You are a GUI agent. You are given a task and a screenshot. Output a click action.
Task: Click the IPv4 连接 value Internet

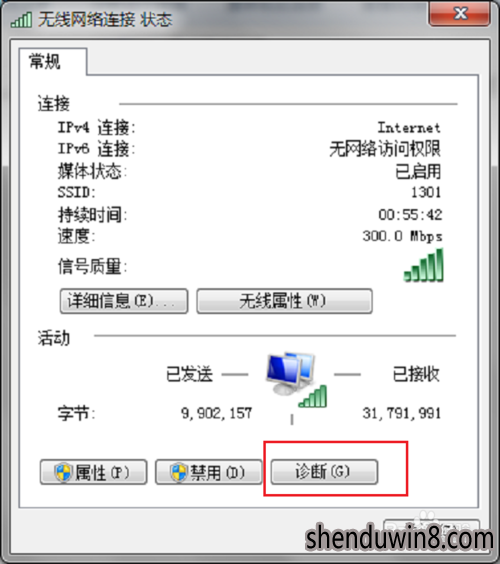(409, 128)
